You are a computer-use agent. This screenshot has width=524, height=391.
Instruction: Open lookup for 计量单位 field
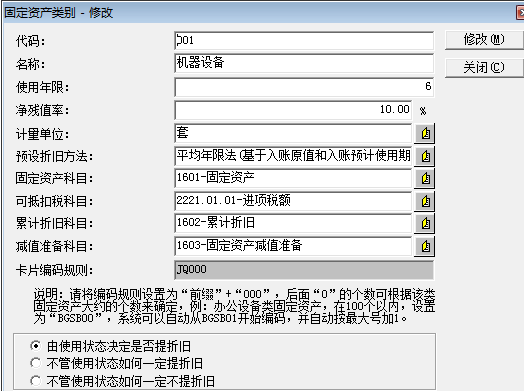[x=425, y=134]
